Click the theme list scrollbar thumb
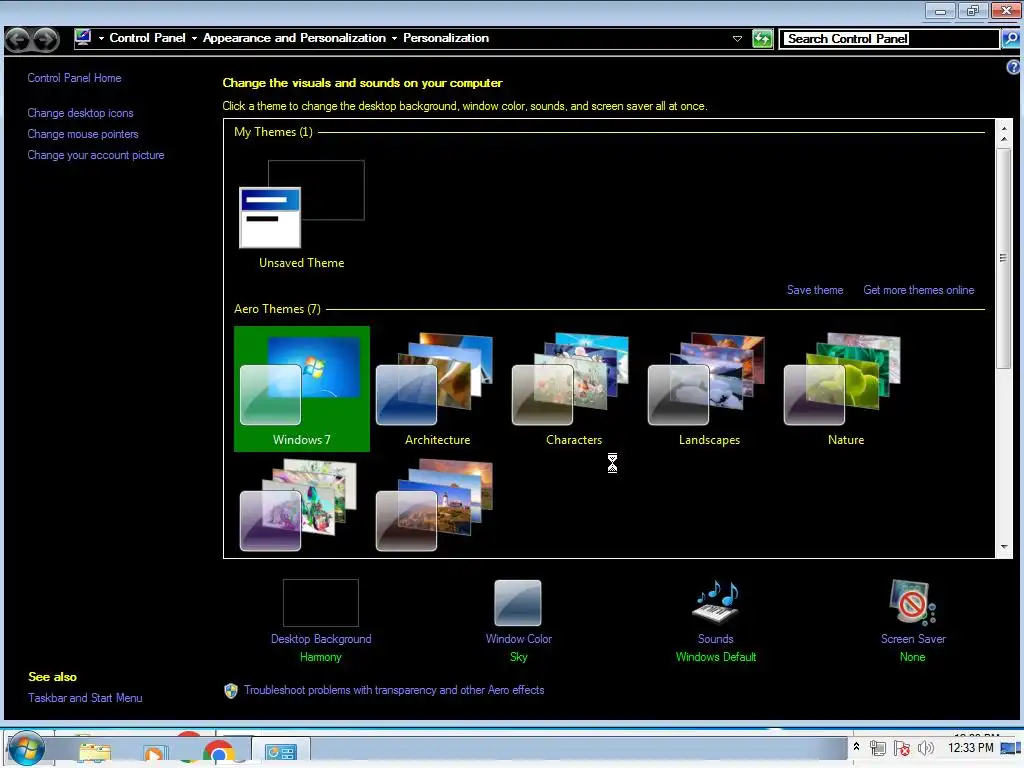1024x768 pixels. (x=1004, y=258)
